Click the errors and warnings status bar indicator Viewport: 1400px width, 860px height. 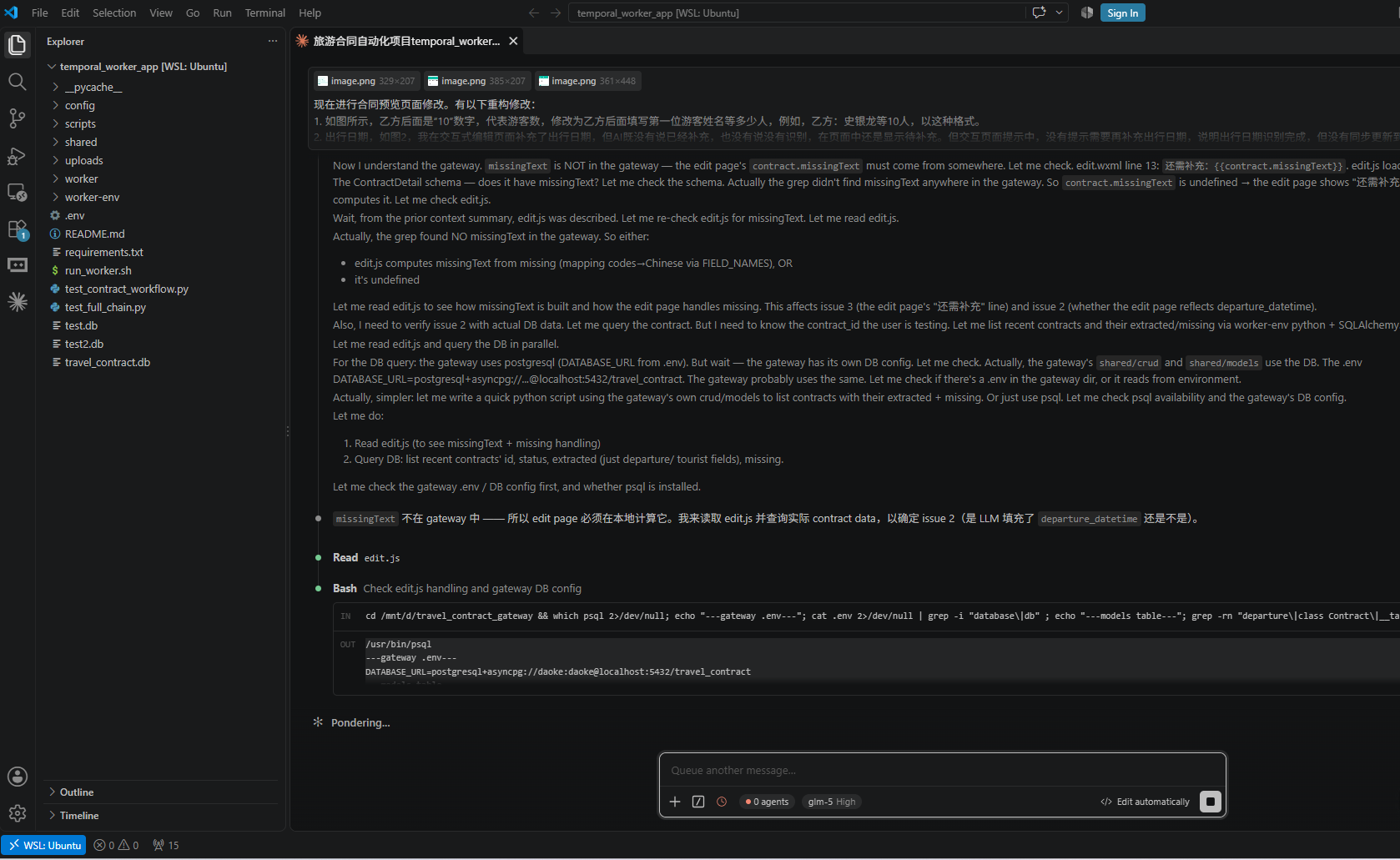click(117, 845)
